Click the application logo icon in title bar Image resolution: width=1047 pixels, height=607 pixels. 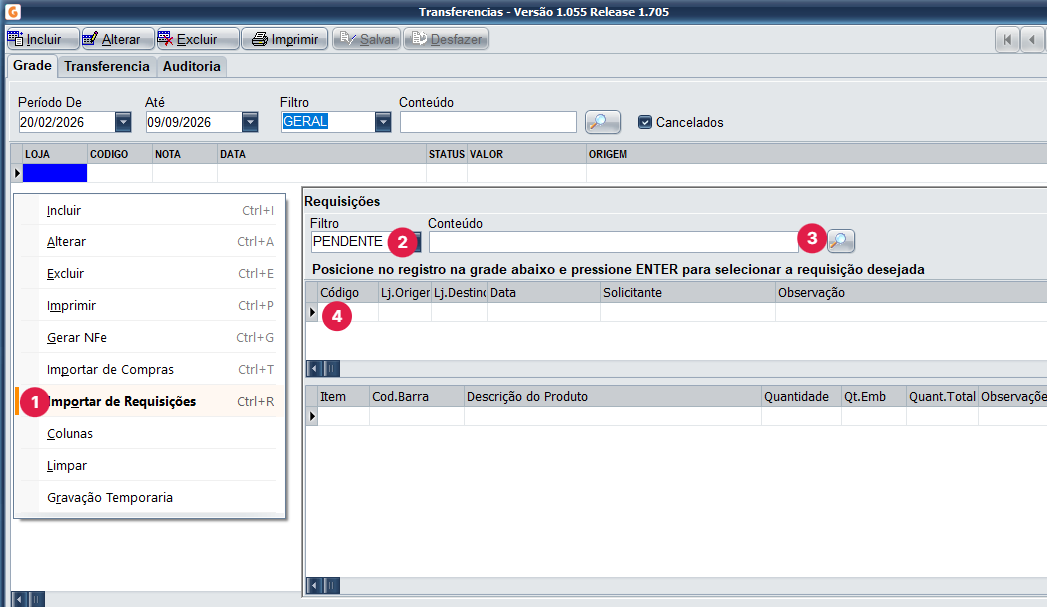13,11
